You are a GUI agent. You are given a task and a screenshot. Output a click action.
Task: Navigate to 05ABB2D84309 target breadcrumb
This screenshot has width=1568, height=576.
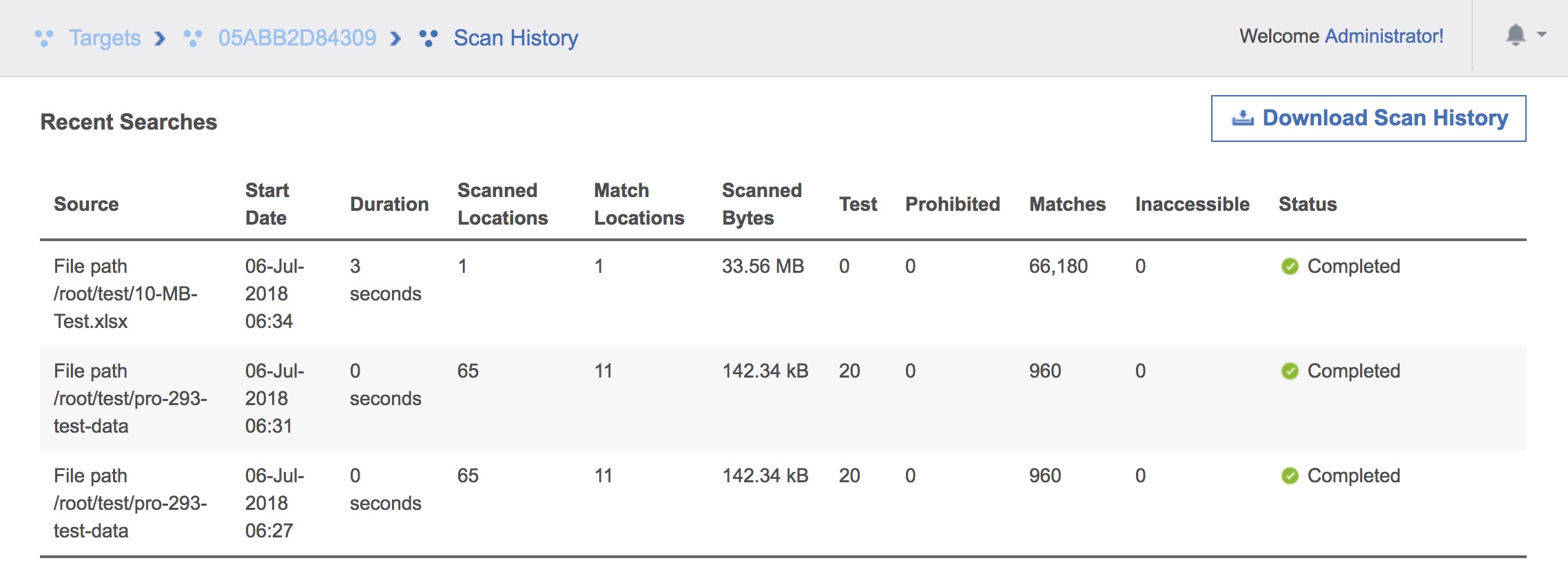pyautogui.click(x=297, y=38)
